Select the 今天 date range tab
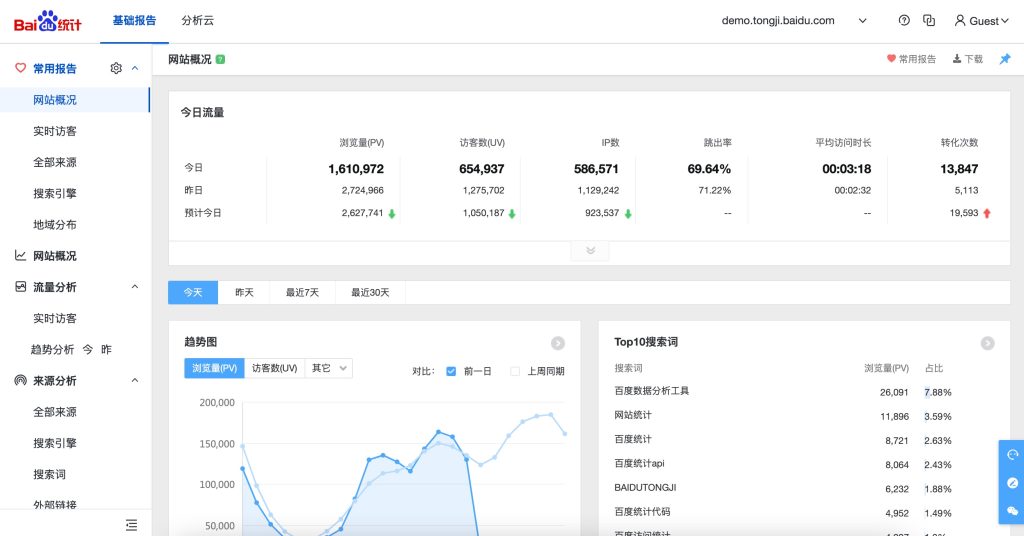The height and width of the screenshot is (536, 1024). pyautogui.click(x=193, y=292)
